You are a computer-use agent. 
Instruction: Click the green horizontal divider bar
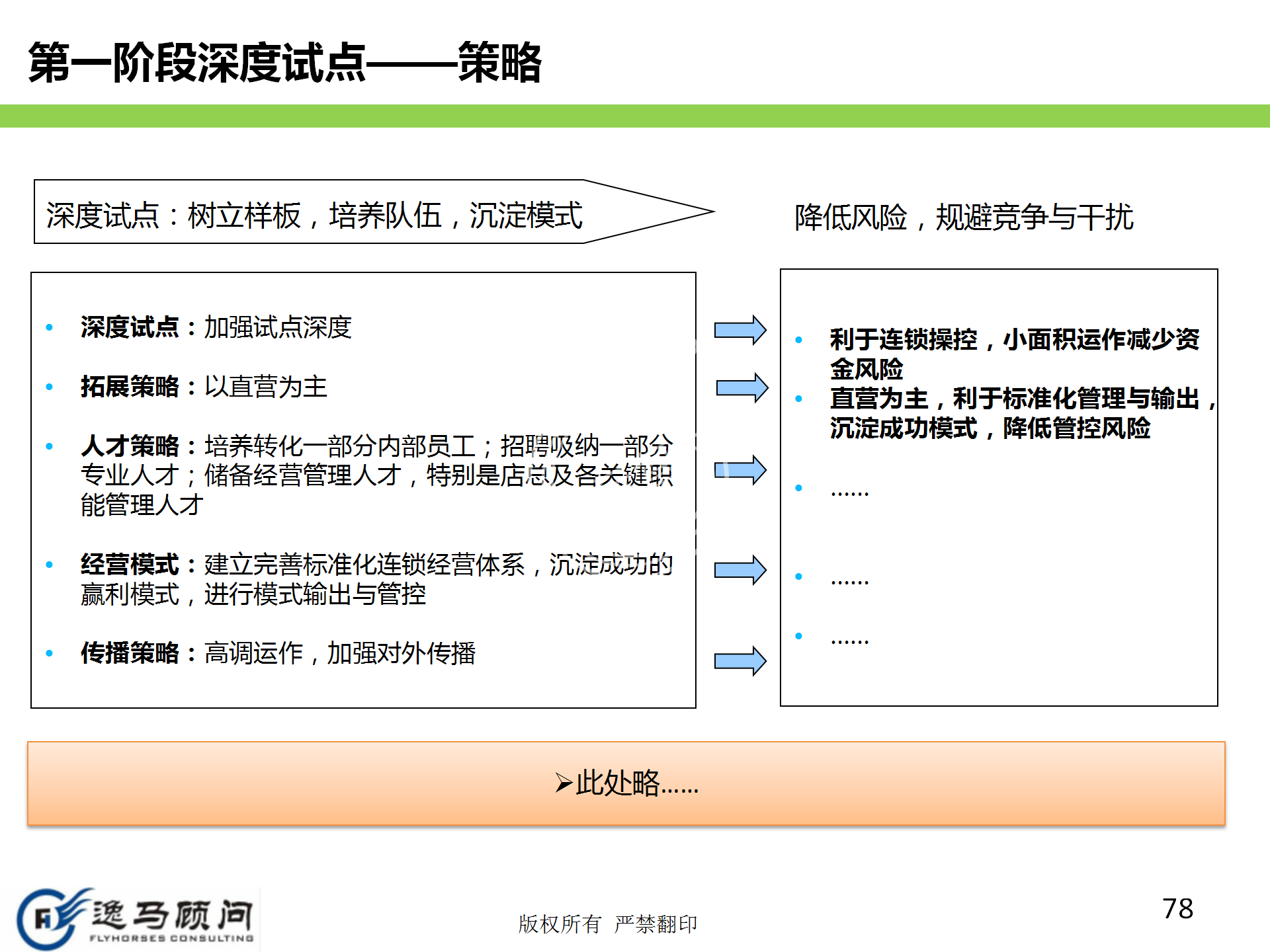pos(635,116)
